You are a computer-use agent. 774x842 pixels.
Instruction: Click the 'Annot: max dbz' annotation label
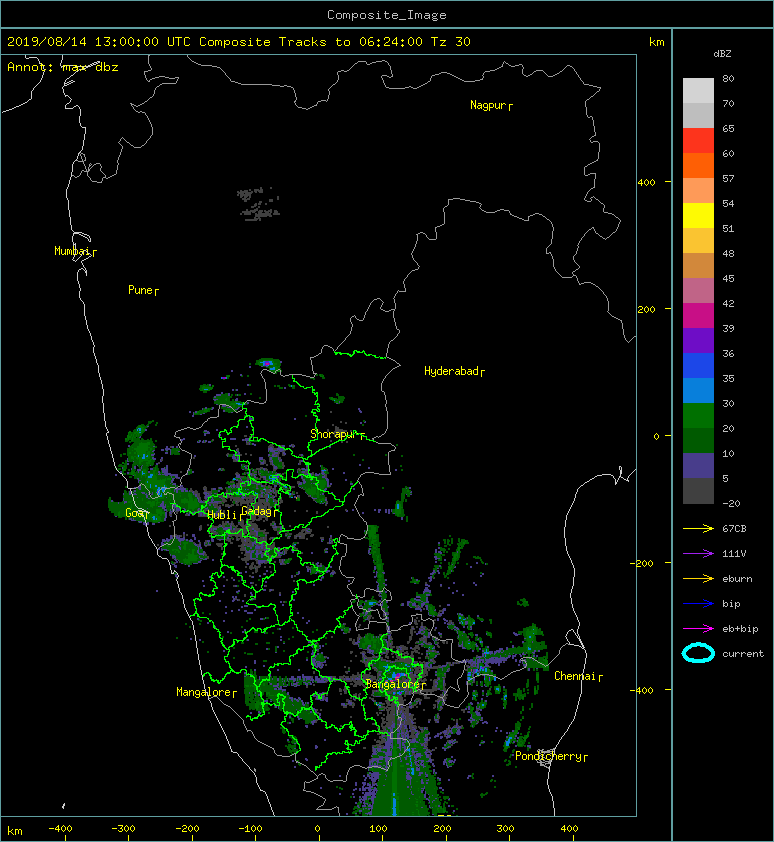62,67
